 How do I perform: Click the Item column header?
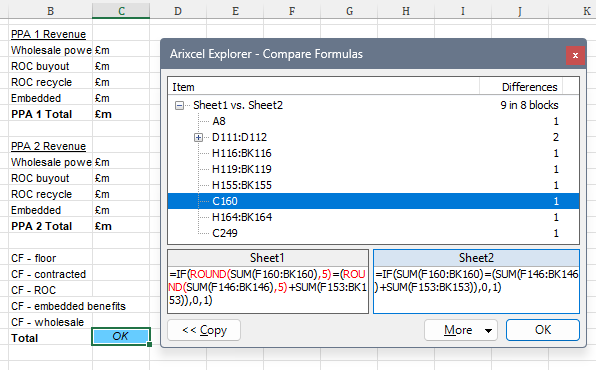(323, 87)
